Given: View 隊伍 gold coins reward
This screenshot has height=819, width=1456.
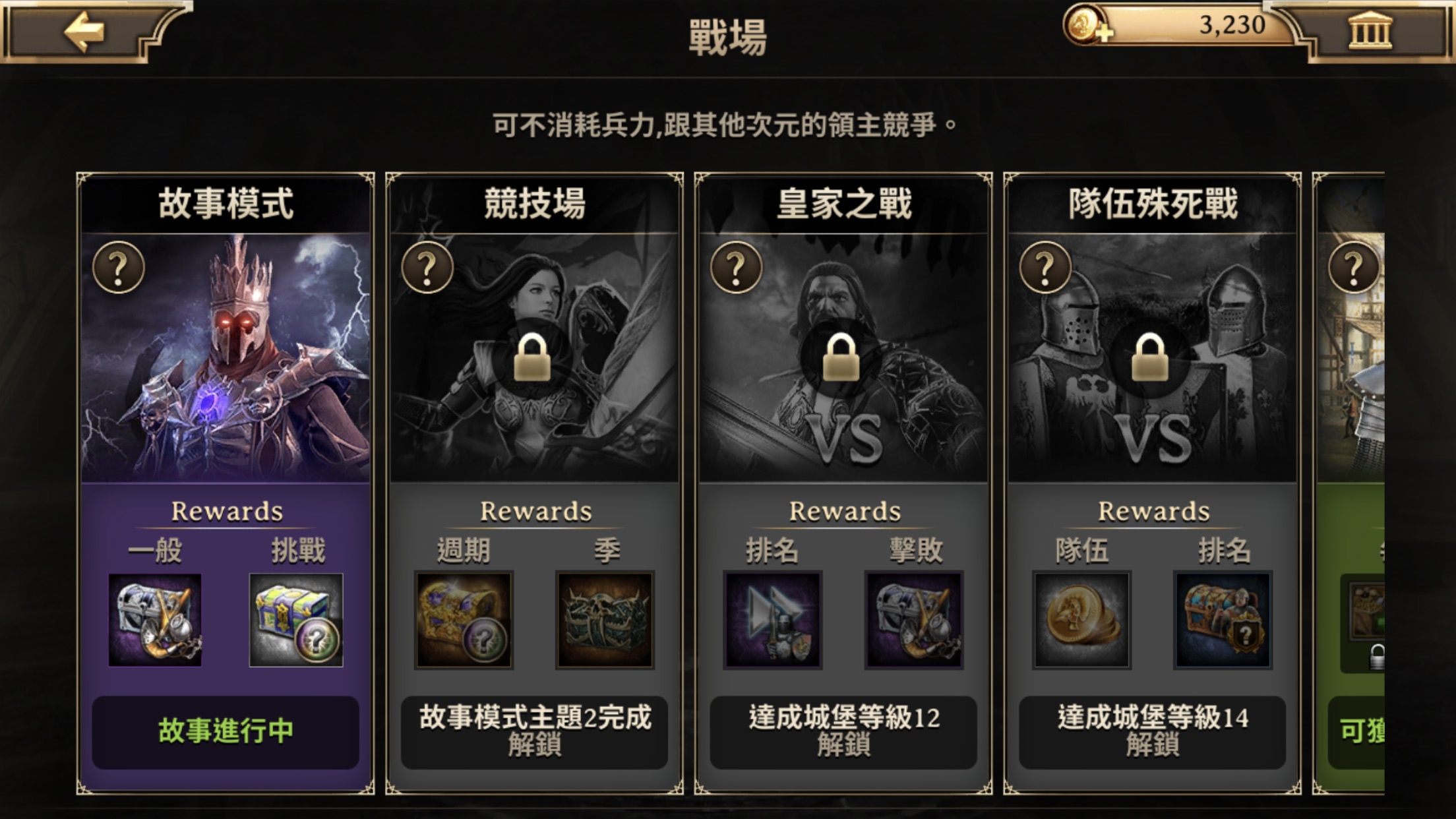Looking at the screenshot, I should 1081,620.
